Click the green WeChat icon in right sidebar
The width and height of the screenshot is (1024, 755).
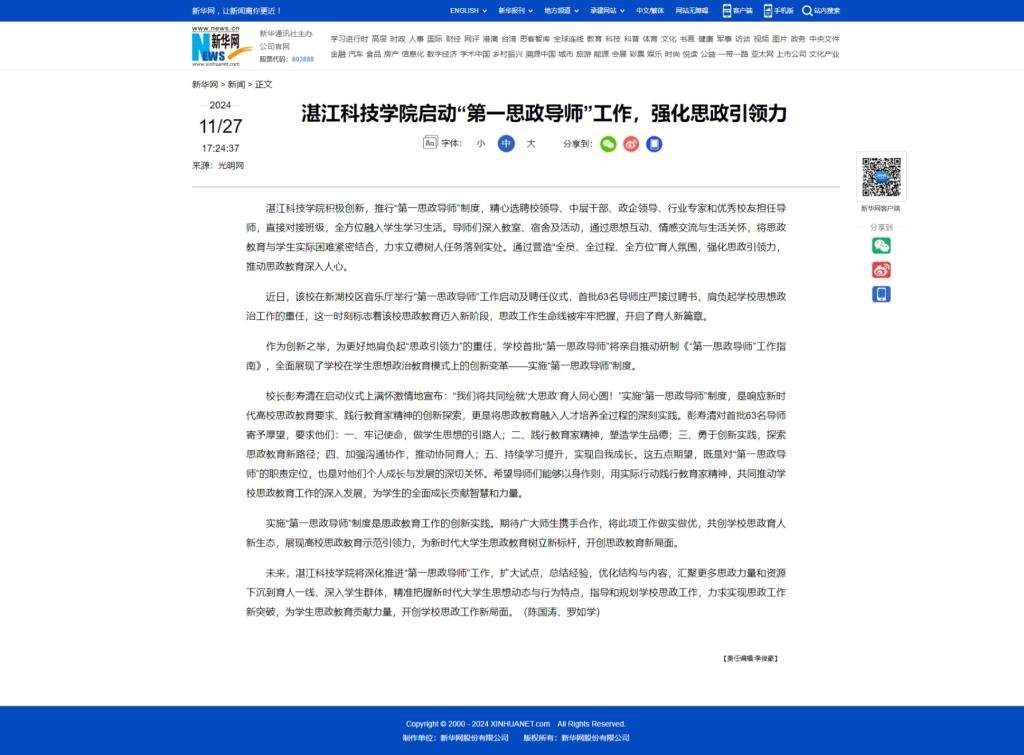pyautogui.click(x=881, y=246)
